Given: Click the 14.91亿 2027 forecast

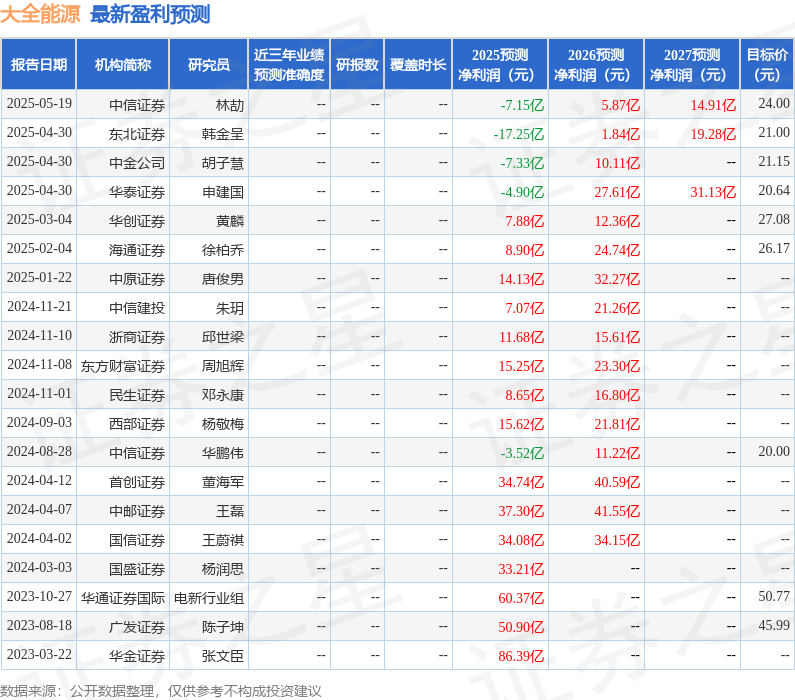Looking at the screenshot, I should (713, 105).
